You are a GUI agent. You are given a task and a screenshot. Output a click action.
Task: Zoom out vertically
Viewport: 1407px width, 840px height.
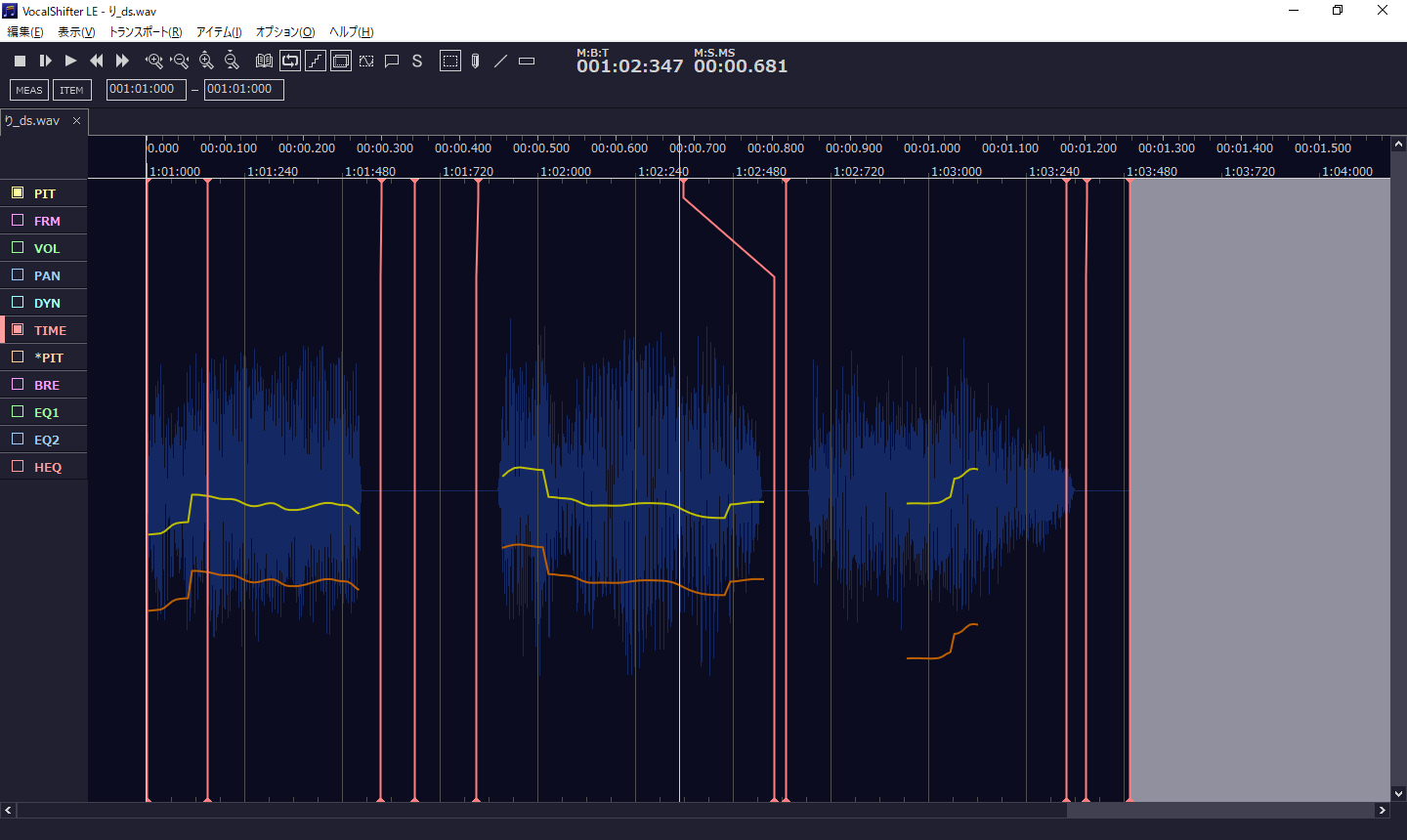tap(232, 61)
